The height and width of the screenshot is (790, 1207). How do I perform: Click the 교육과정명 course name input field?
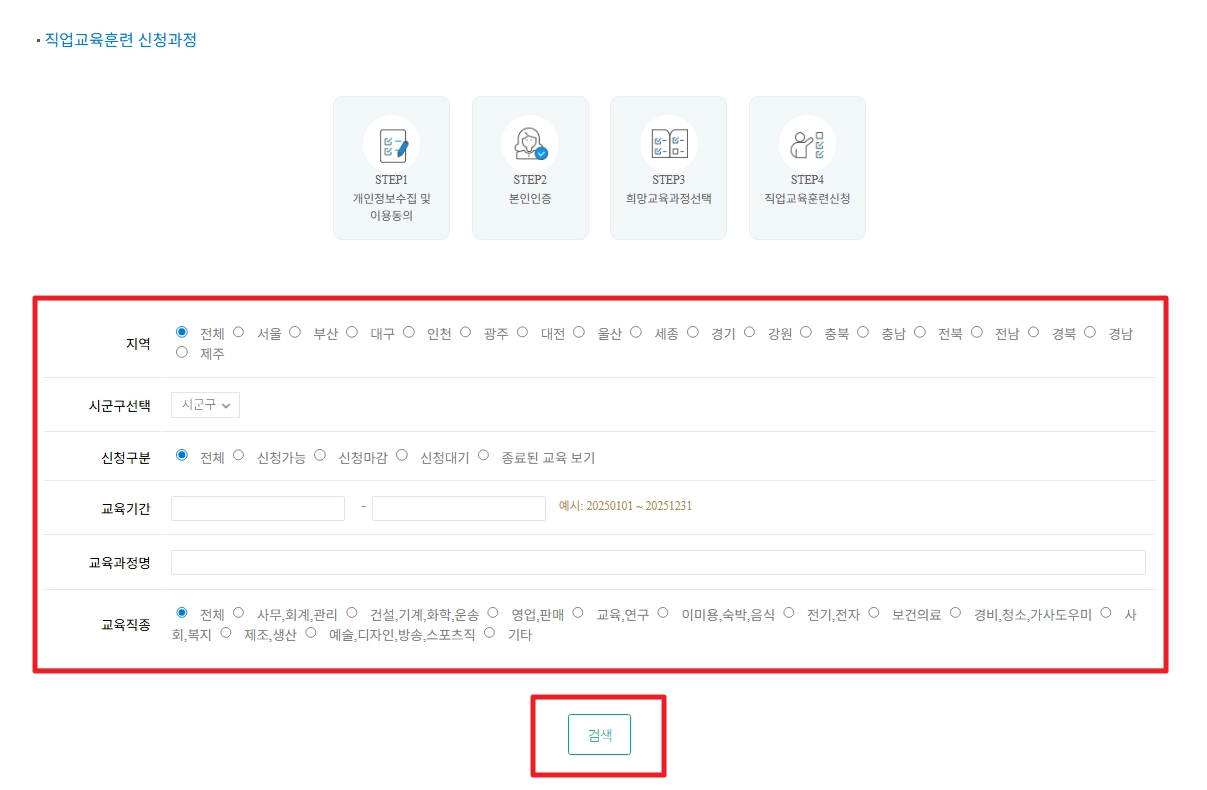(x=660, y=562)
